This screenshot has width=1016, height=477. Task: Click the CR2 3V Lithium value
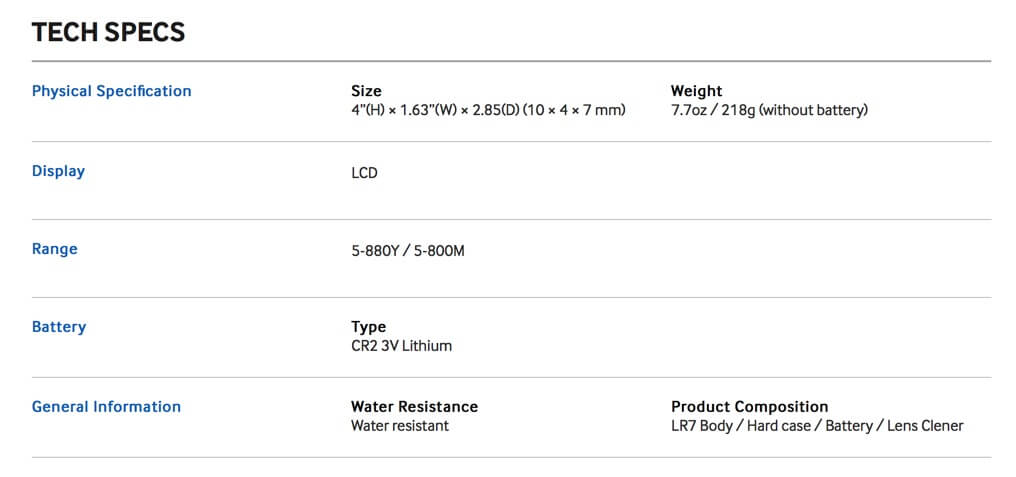coord(402,346)
